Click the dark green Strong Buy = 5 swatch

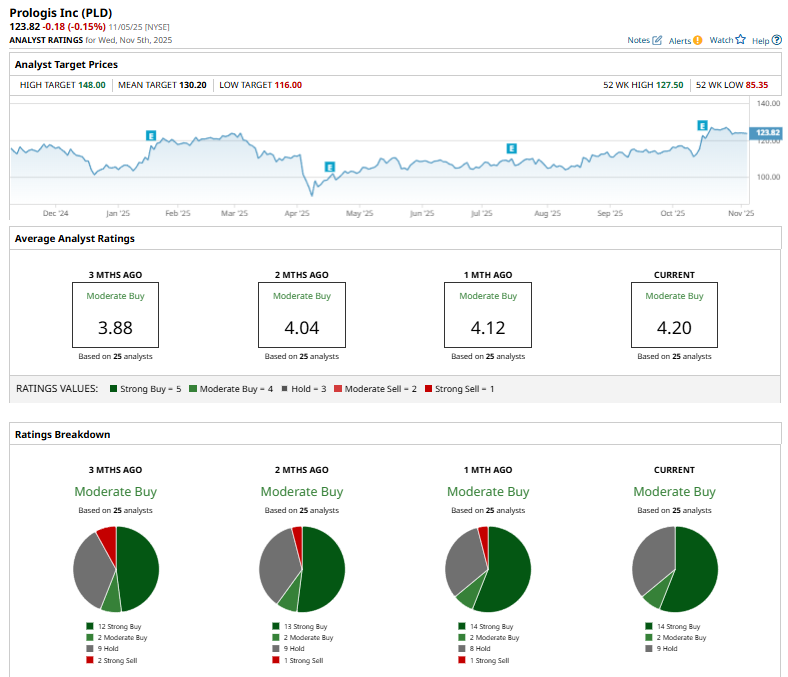tap(114, 388)
